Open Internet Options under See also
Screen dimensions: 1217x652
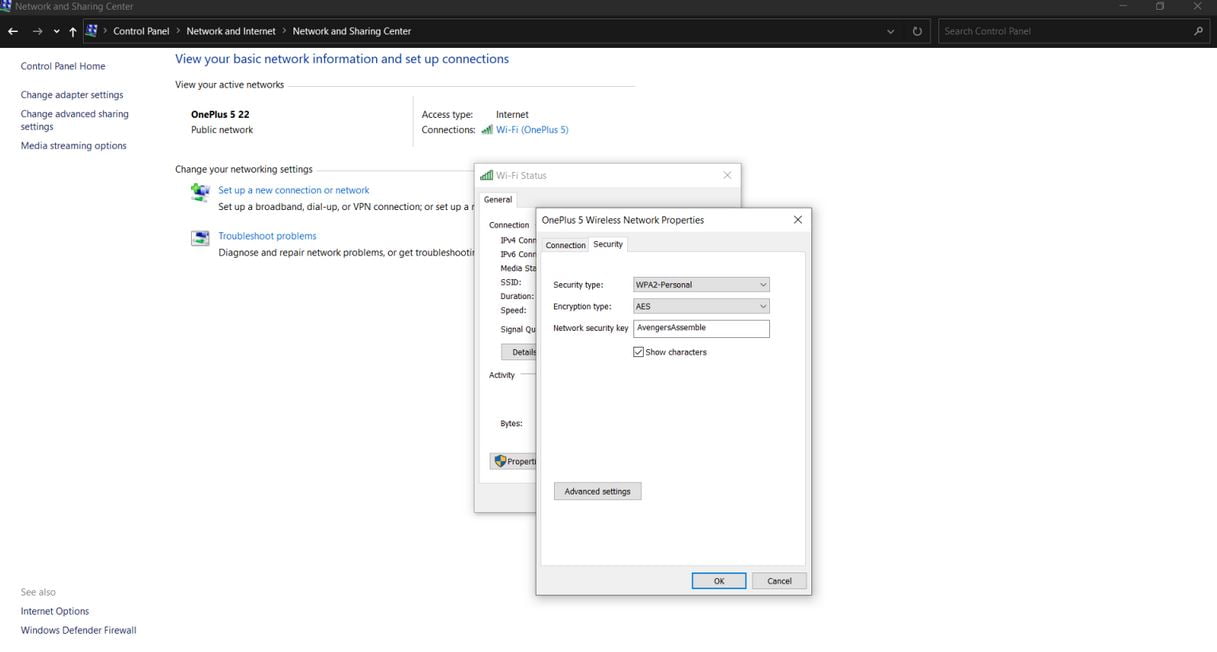[x=55, y=611]
